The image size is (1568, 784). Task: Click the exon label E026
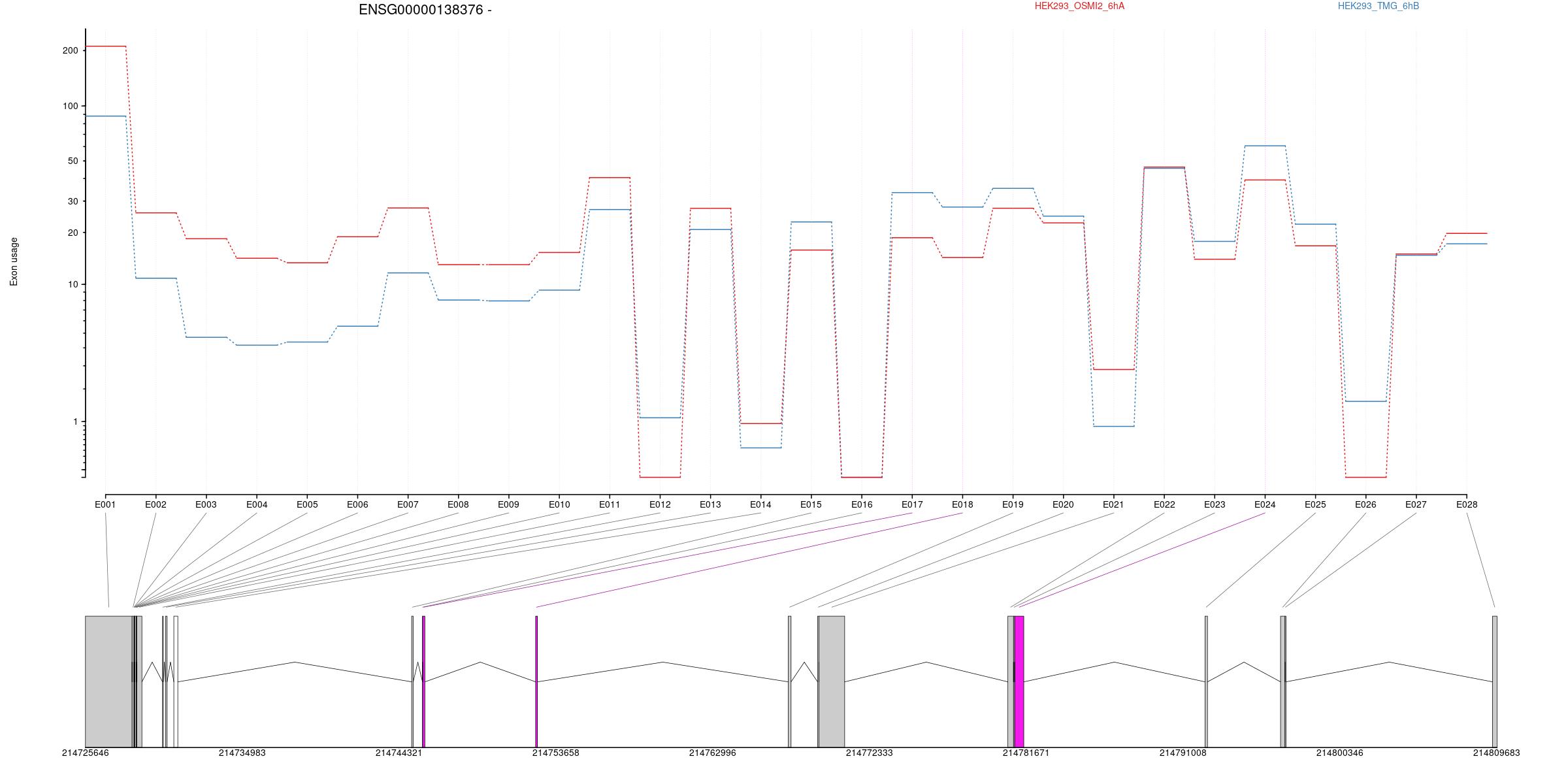1365,504
